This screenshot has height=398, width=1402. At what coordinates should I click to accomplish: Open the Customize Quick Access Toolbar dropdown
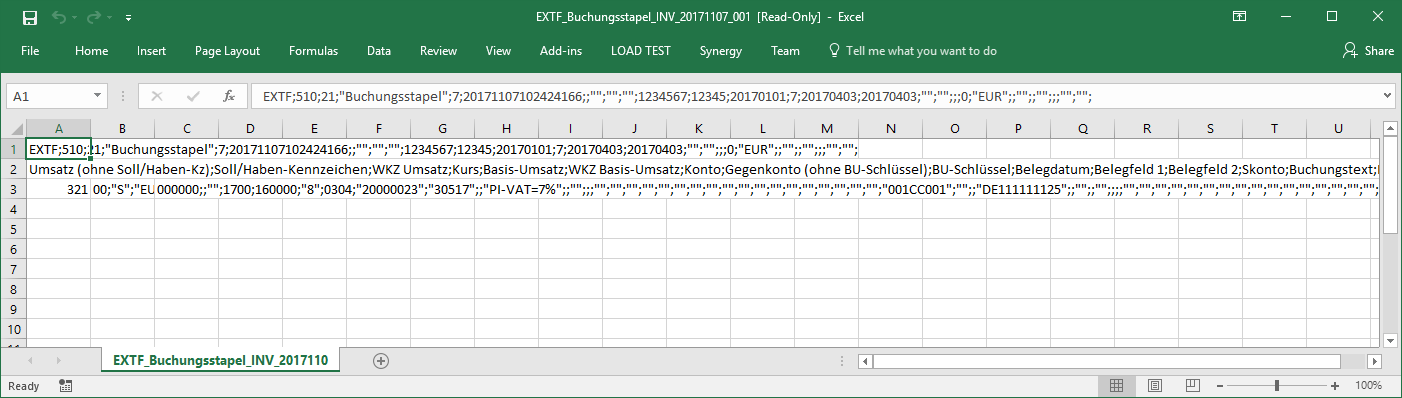pos(129,17)
